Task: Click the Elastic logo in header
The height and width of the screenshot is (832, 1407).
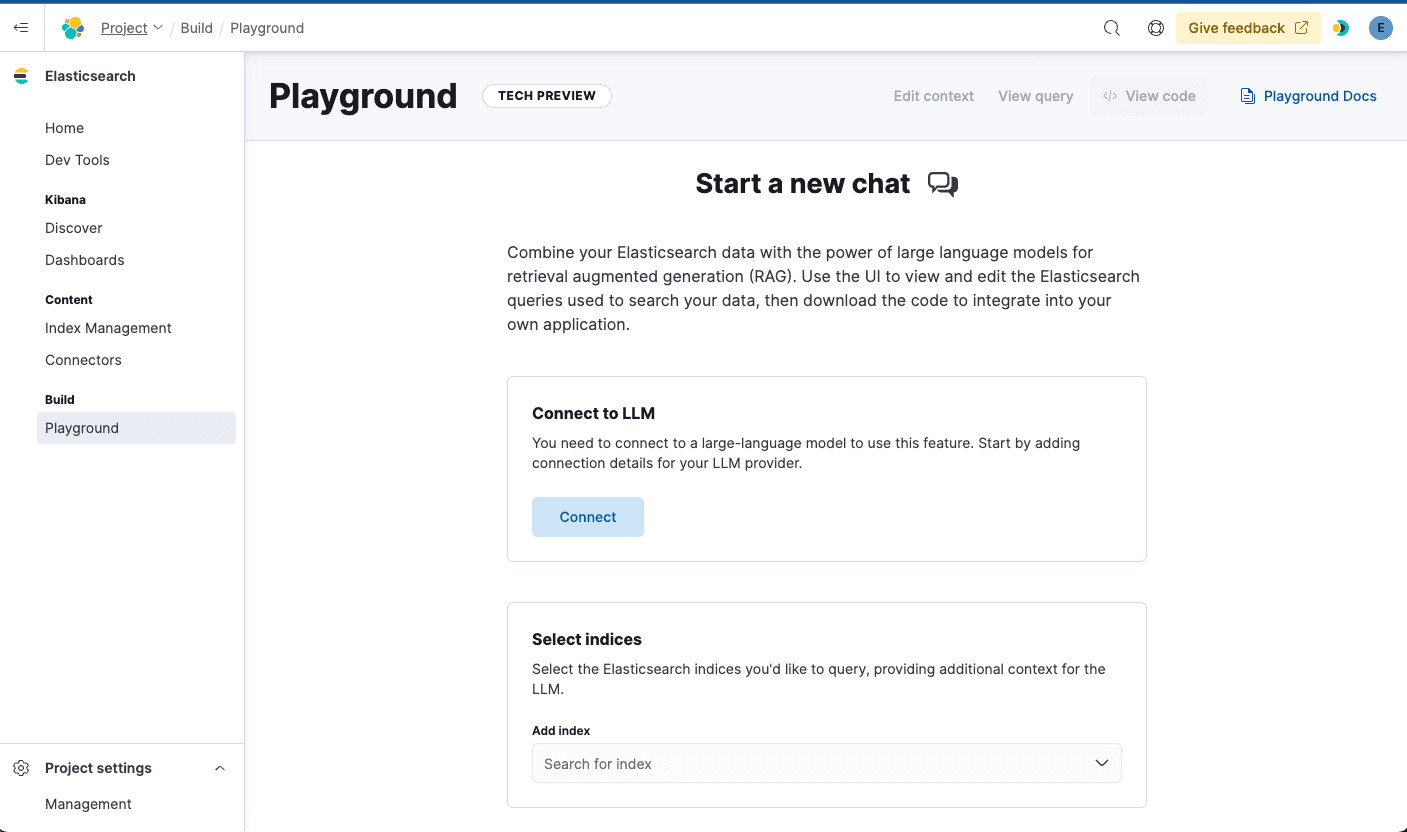Action: click(x=73, y=28)
